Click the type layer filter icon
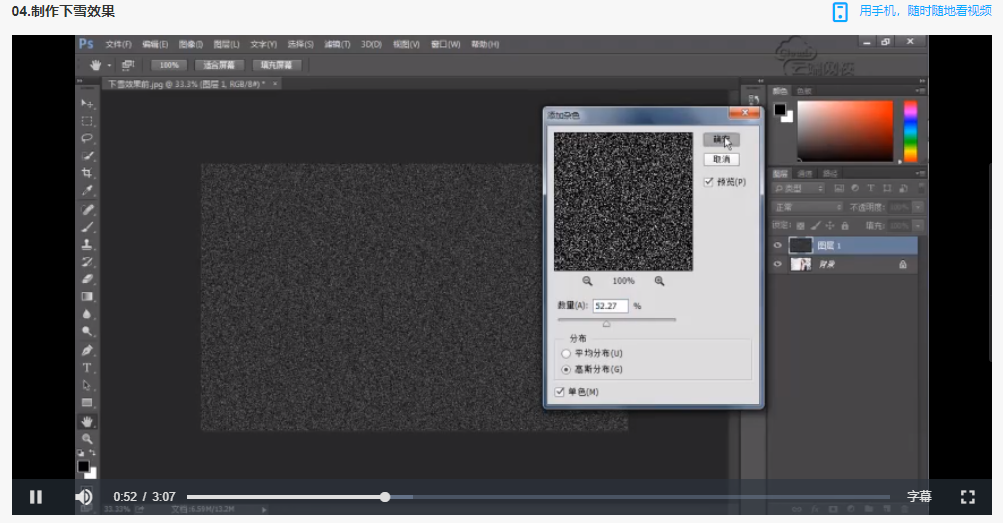Screen dimensions: 1003x523 pyautogui.click(x=871, y=189)
